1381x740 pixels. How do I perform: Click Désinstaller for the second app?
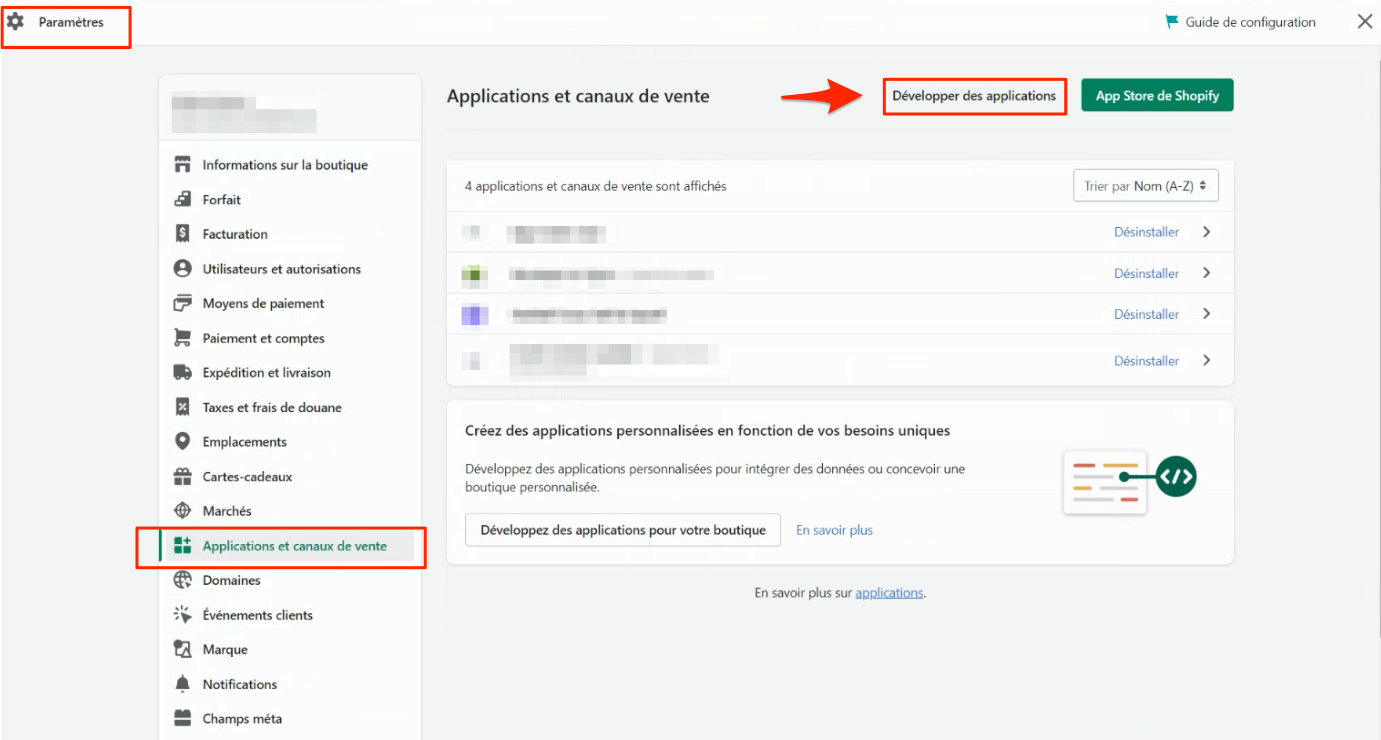click(1146, 273)
